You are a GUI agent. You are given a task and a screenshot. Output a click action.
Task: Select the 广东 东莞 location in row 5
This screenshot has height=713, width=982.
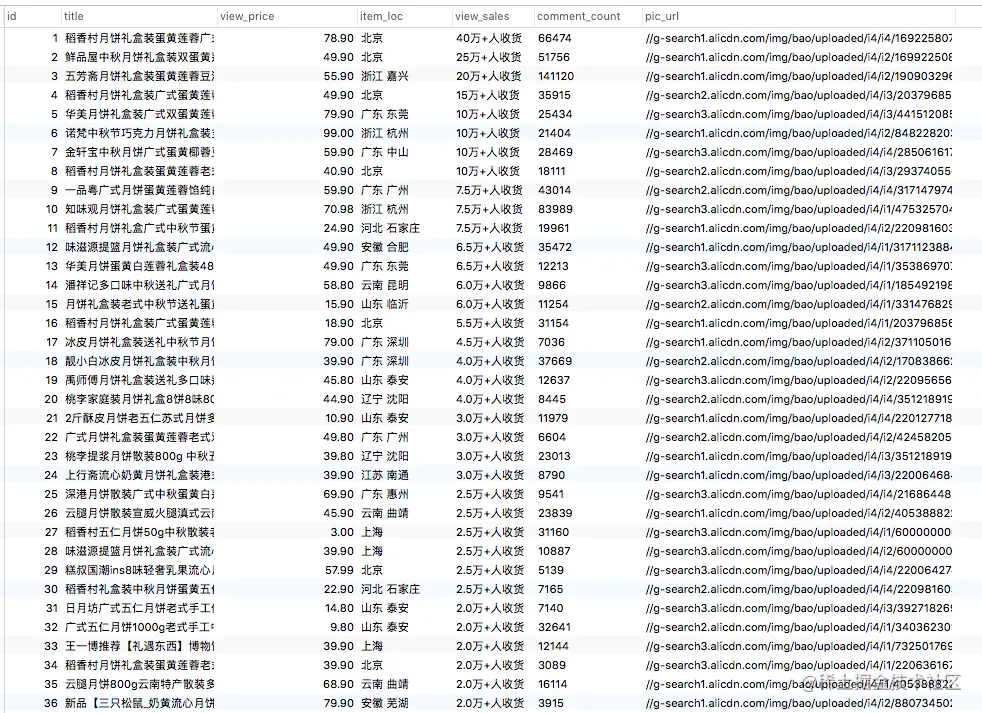tap(385, 114)
